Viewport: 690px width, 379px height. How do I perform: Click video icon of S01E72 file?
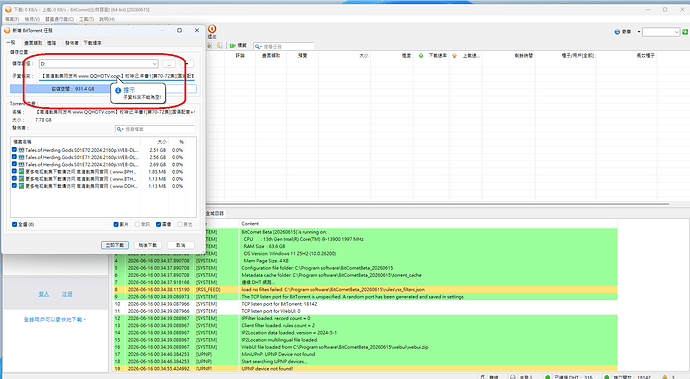tap(21, 164)
